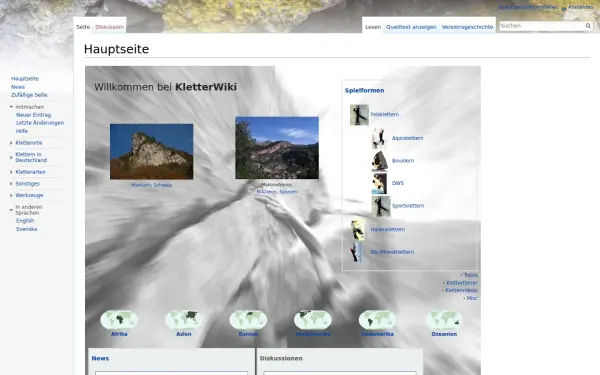This screenshot has height=375, width=600.
Task: Select the Nordamerika world map icon
Action: click(x=313, y=320)
